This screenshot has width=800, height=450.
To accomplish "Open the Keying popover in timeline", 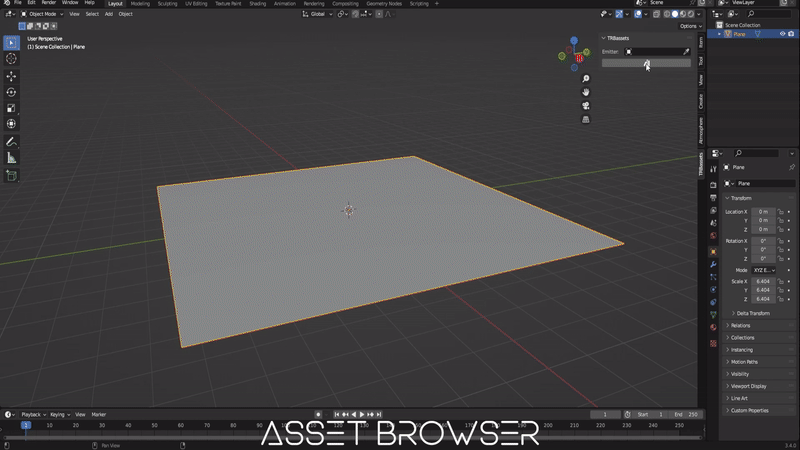I will [x=60, y=414].
